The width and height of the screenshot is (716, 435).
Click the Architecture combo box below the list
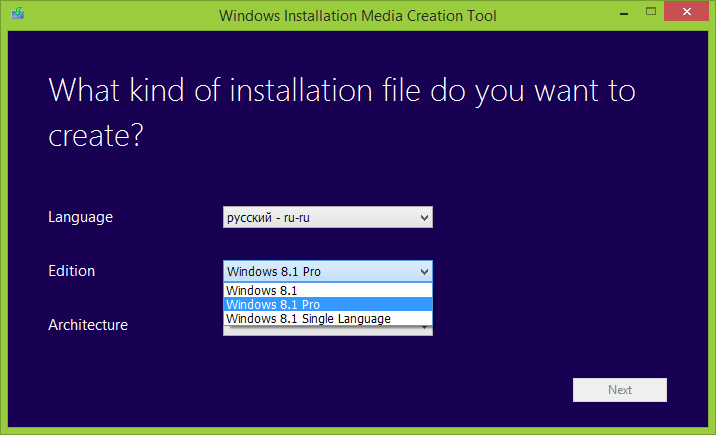tap(328, 330)
